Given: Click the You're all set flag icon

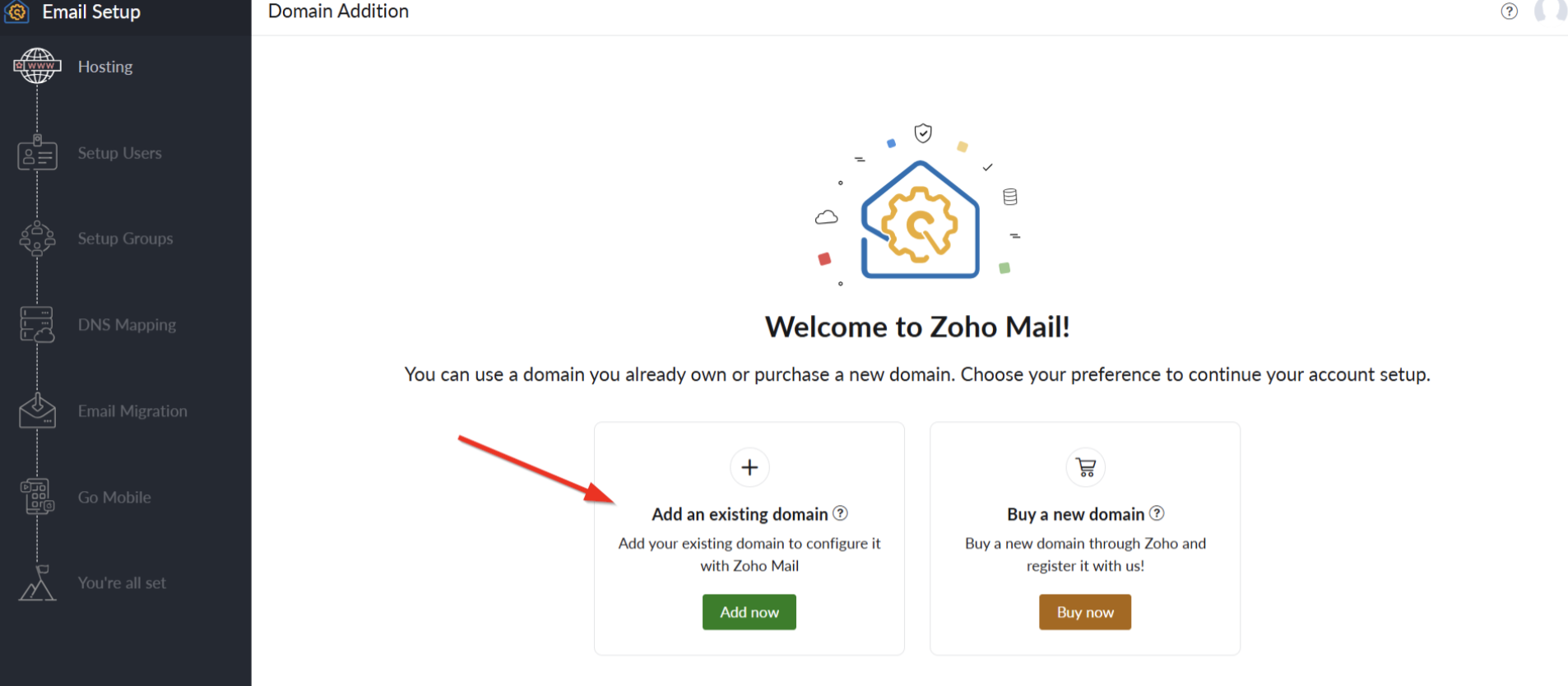Looking at the screenshot, I should click(x=37, y=582).
